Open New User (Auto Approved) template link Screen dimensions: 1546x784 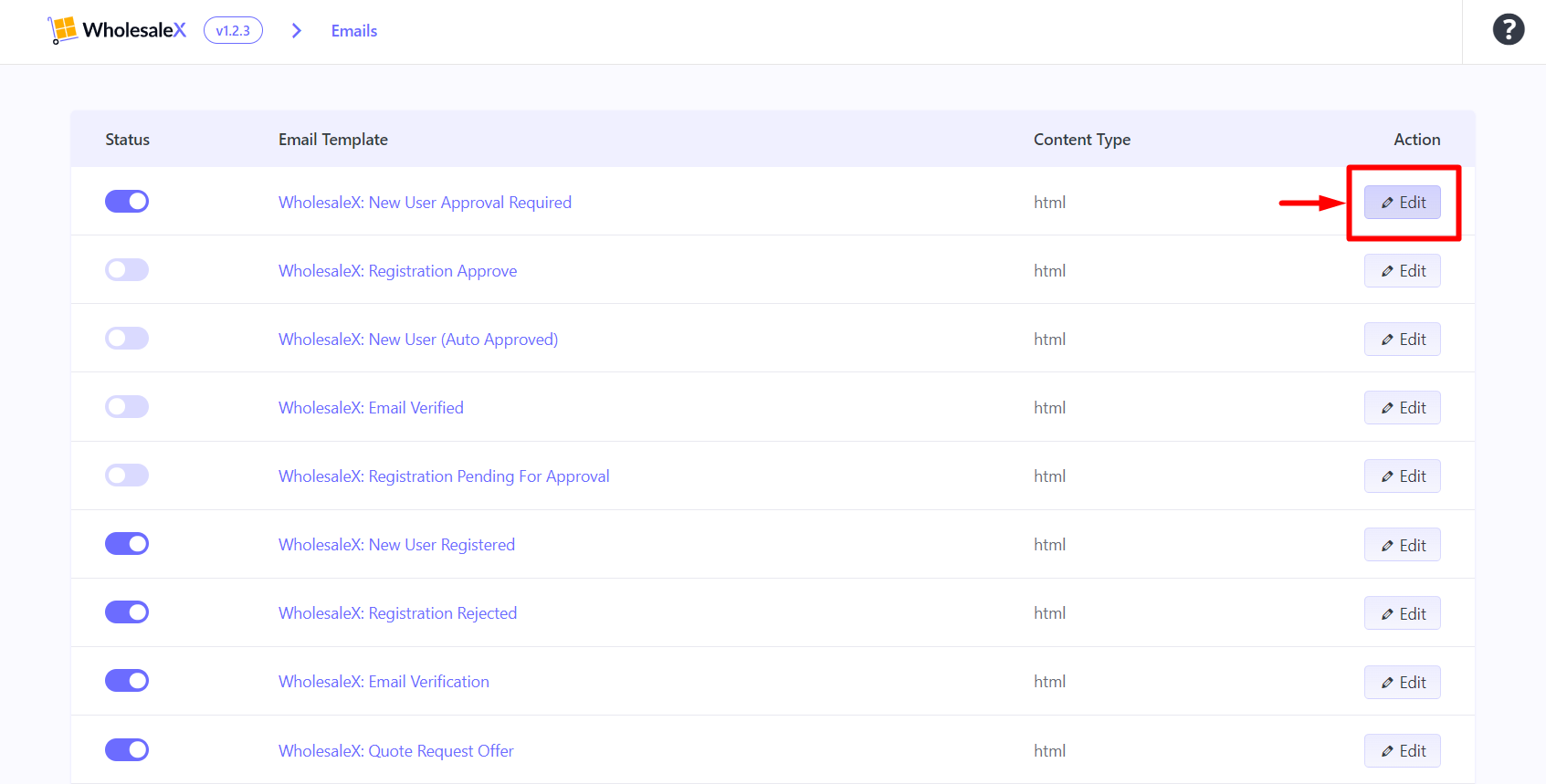click(418, 340)
